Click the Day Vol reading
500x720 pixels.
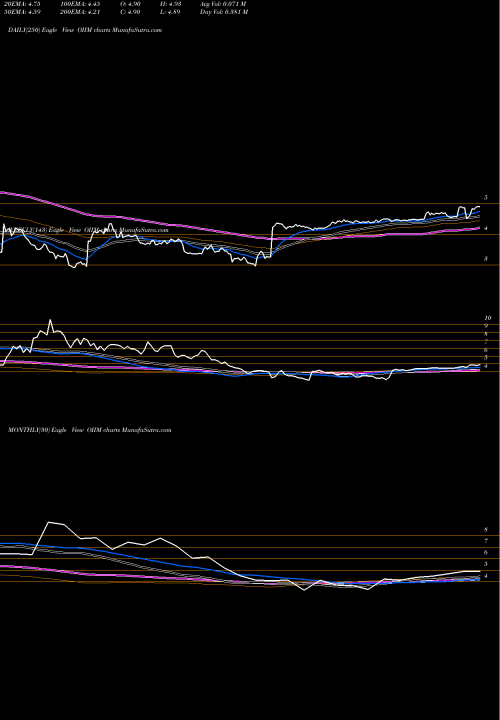(224, 12)
